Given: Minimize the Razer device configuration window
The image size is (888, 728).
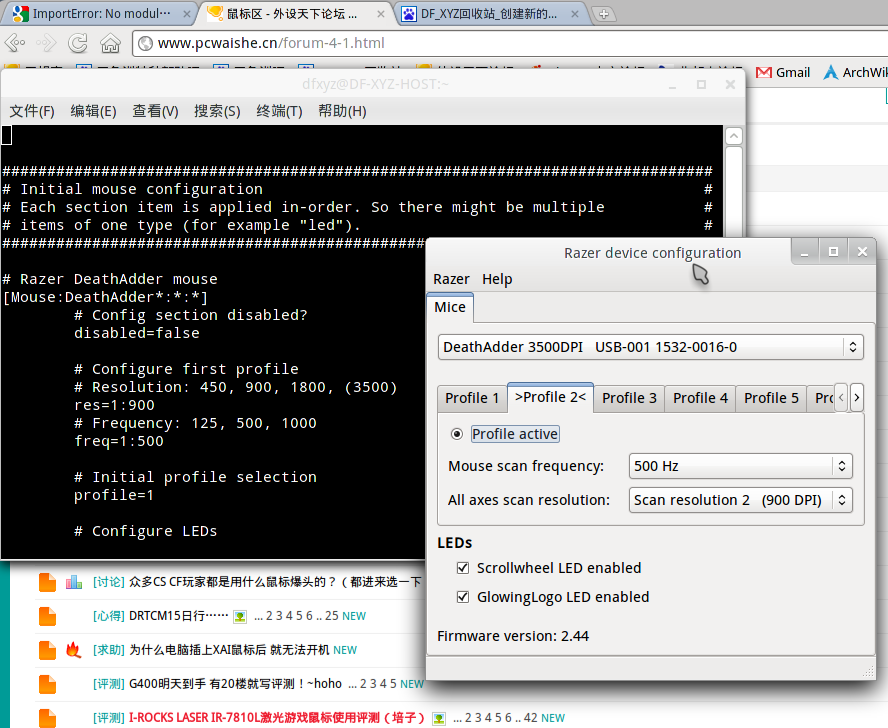Looking at the screenshot, I should (x=804, y=252).
